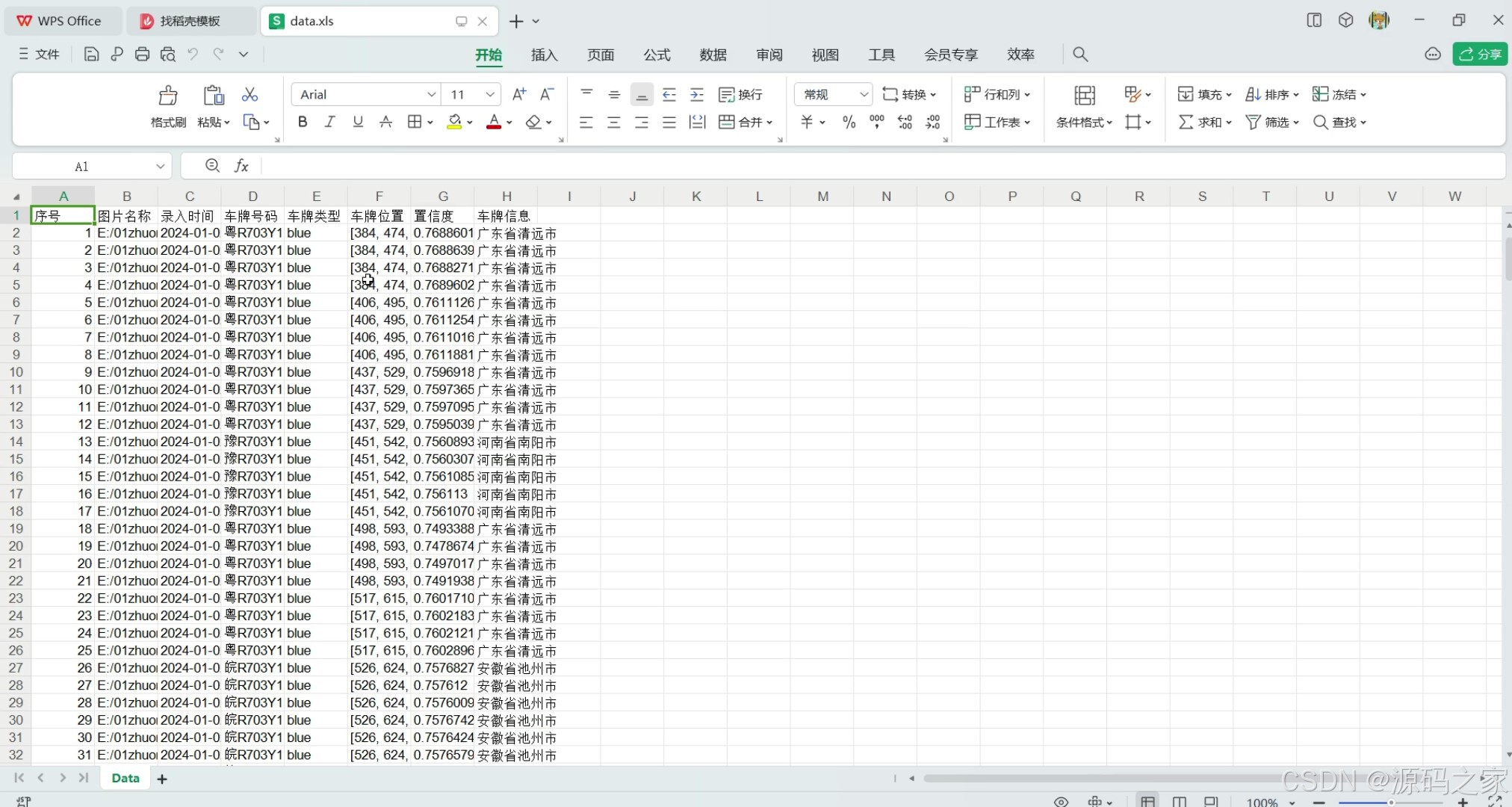This screenshot has height=807, width=1512.
Task: Click the percent style icon
Action: (849, 122)
